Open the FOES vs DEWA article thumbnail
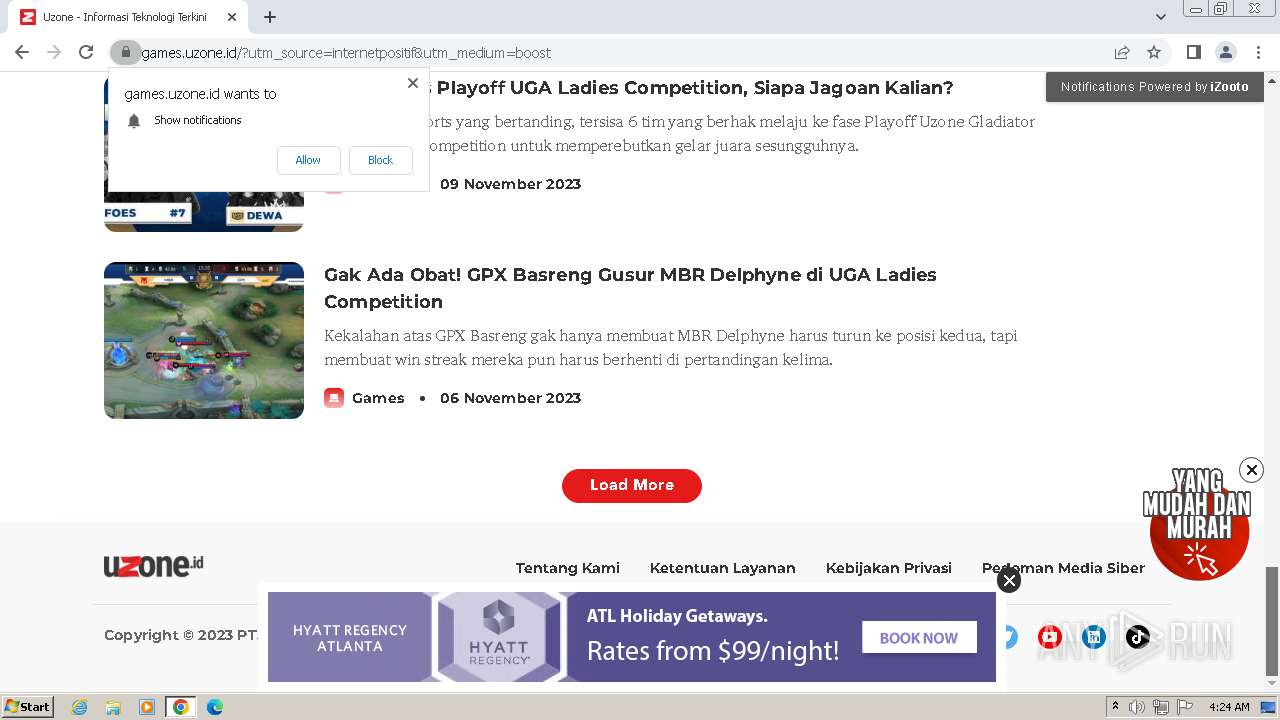This screenshot has width=1280, height=720. click(x=204, y=211)
